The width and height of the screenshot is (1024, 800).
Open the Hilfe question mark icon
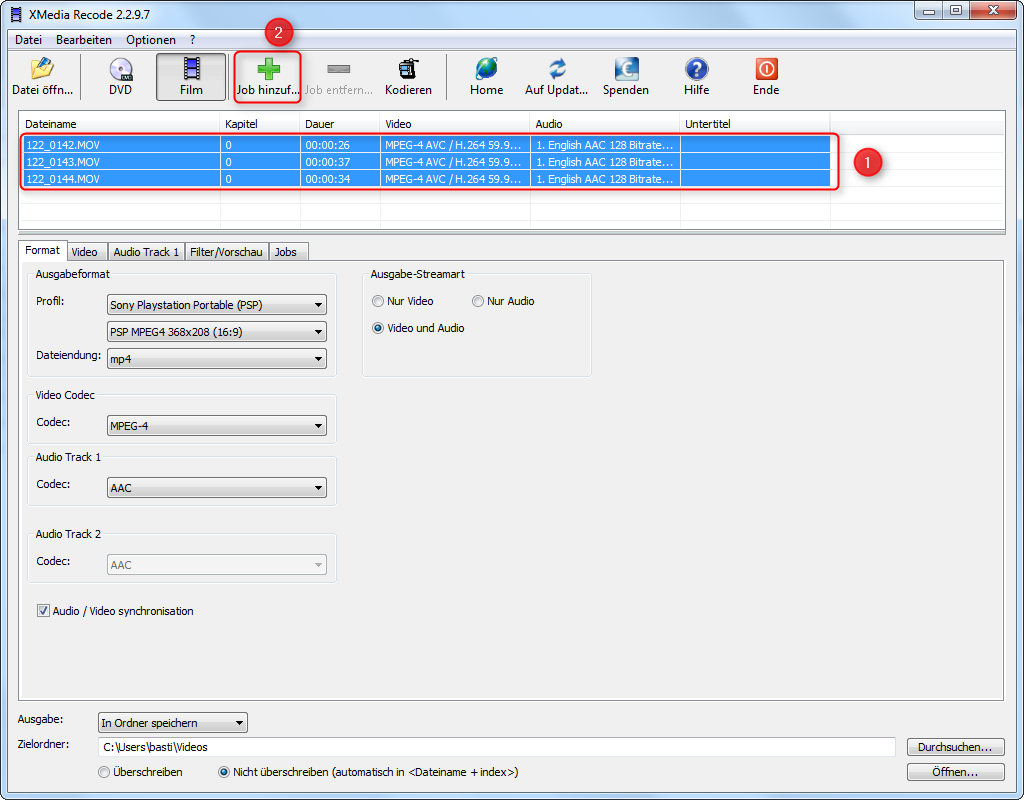[x=696, y=70]
